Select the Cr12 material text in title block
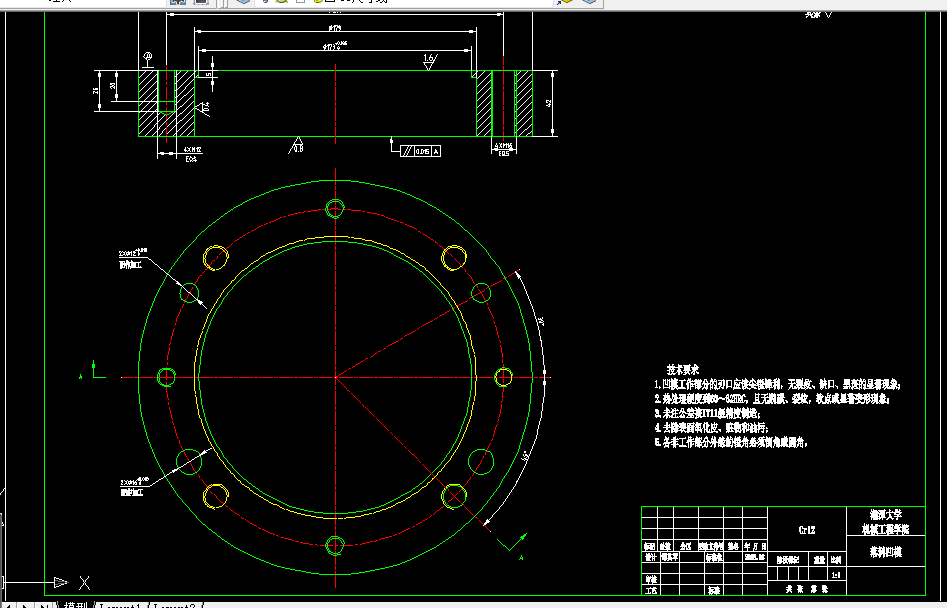947x608 pixels. [807, 530]
